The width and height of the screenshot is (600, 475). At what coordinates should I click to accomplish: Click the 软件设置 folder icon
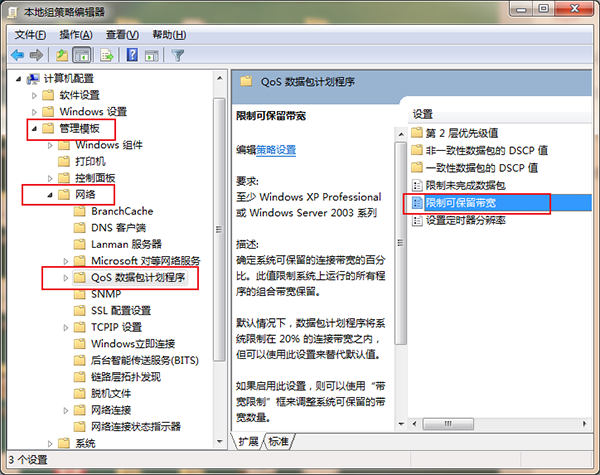tap(48, 95)
